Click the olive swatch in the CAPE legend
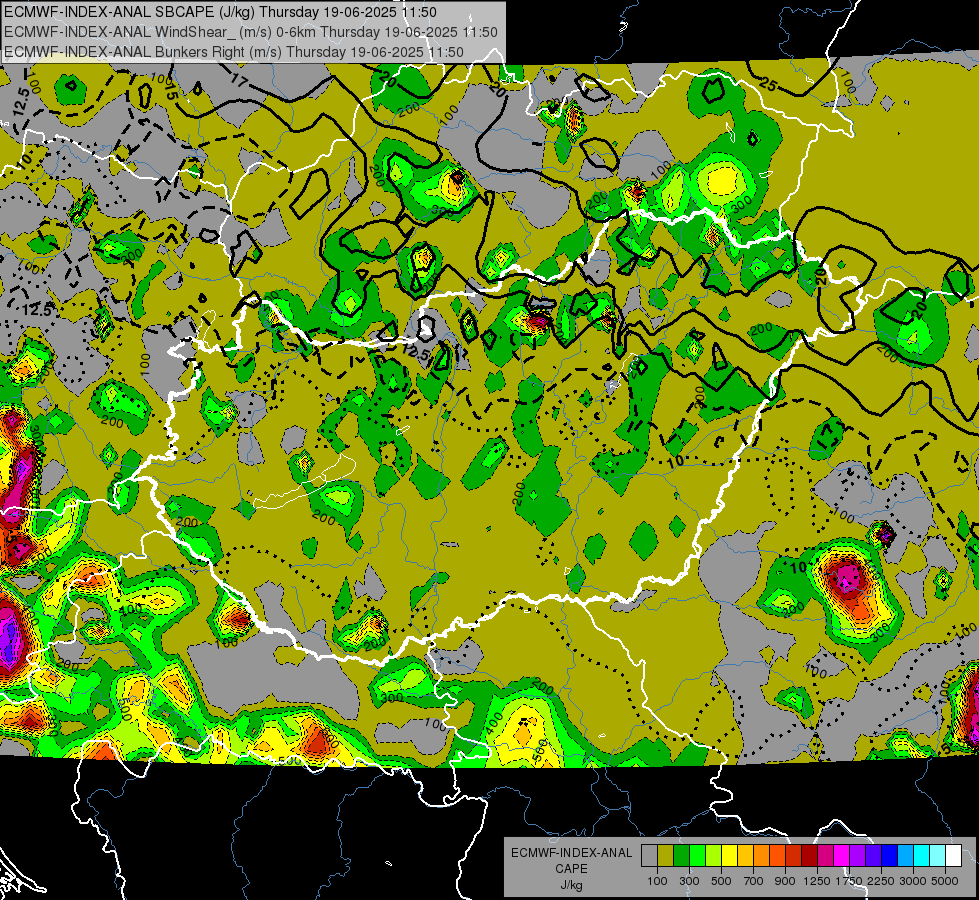The width and height of the screenshot is (979, 900). pyautogui.click(x=666, y=856)
